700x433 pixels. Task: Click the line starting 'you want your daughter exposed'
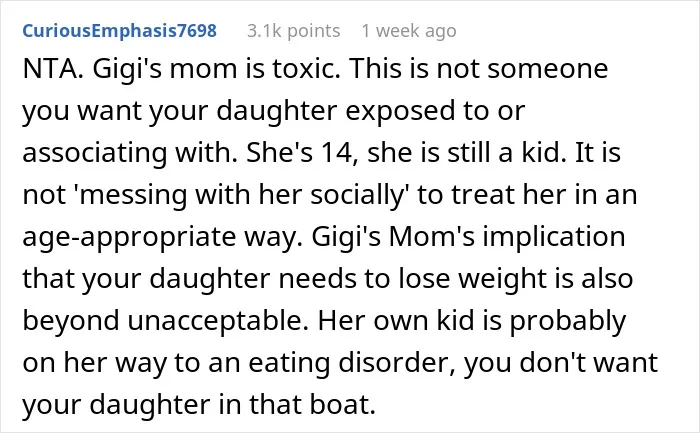(274, 112)
